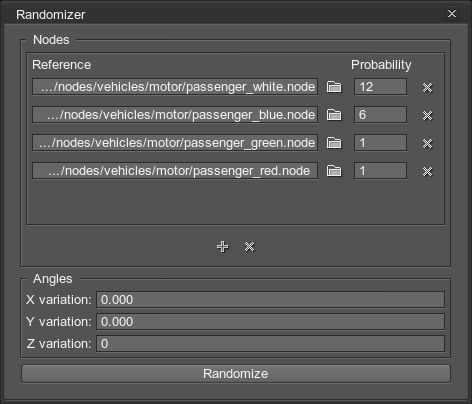The height and width of the screenshot is (404, 472).
Task: Select probability field showing 6
Action: [380, 115]
